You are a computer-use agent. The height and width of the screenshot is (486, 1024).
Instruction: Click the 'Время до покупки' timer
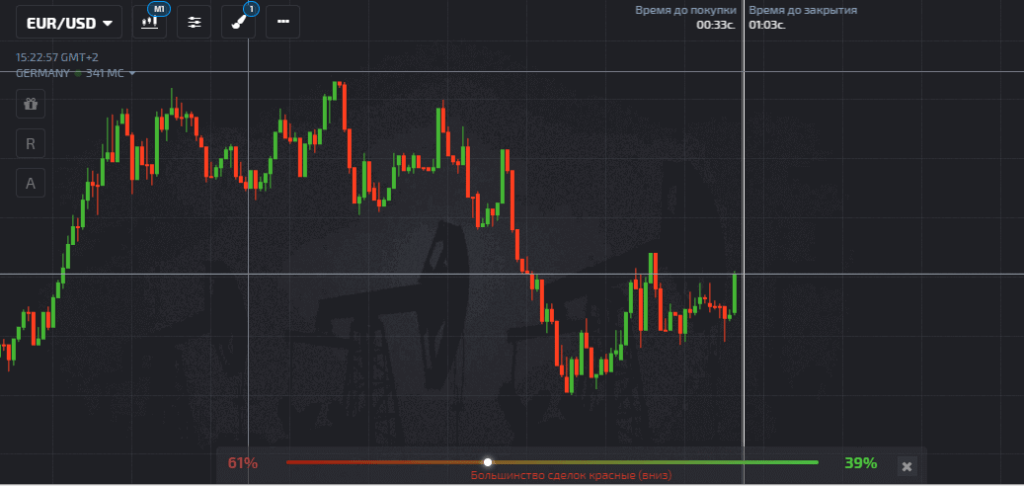pyautogui.click(x=685, y=17)
